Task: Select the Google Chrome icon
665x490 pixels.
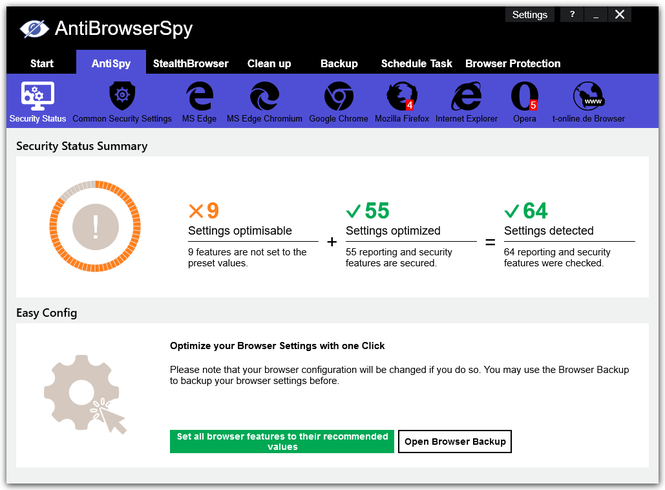Action: tap(338, 96)
